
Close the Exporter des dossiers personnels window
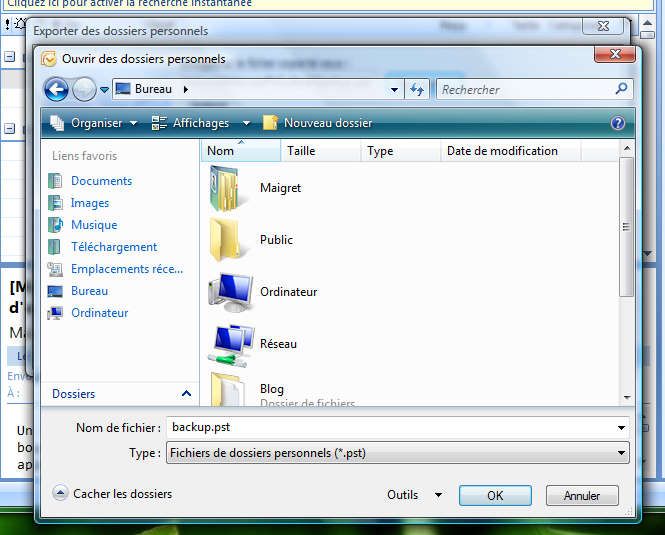(x=603, y=26)
